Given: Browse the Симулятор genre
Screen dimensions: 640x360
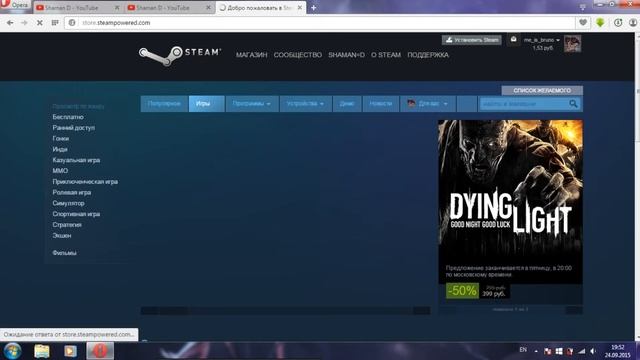Looking at the screenshot, I should coord(68,203).
